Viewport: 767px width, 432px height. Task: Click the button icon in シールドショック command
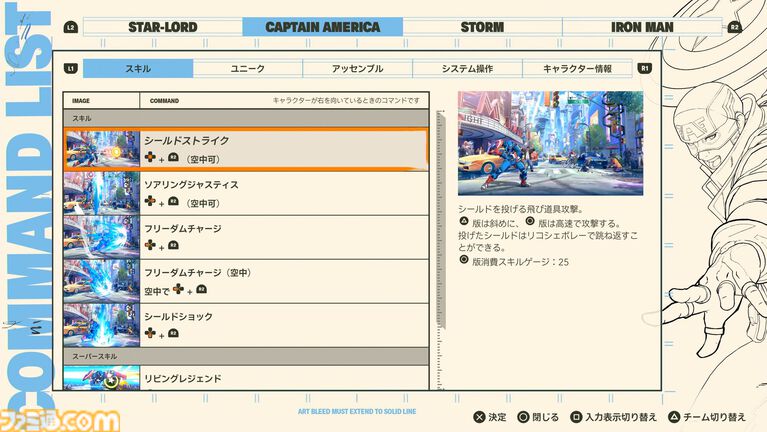pos(173,333)
